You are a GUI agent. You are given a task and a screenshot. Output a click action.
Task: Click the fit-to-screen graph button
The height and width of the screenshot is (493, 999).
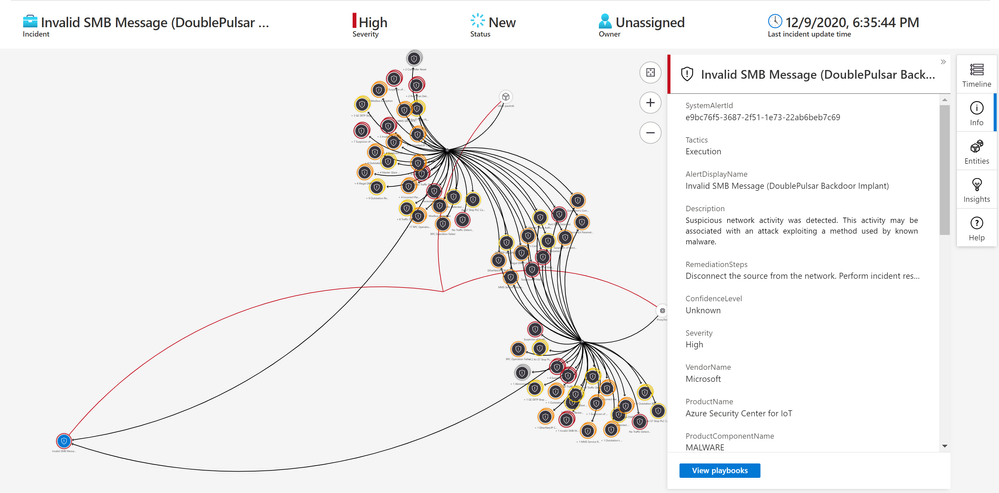coord(650,73)
